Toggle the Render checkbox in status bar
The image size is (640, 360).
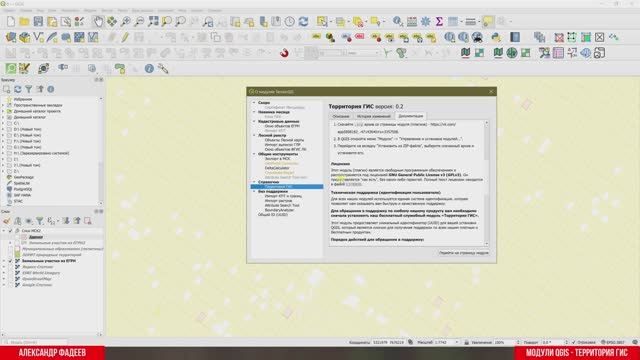[573, 342]
